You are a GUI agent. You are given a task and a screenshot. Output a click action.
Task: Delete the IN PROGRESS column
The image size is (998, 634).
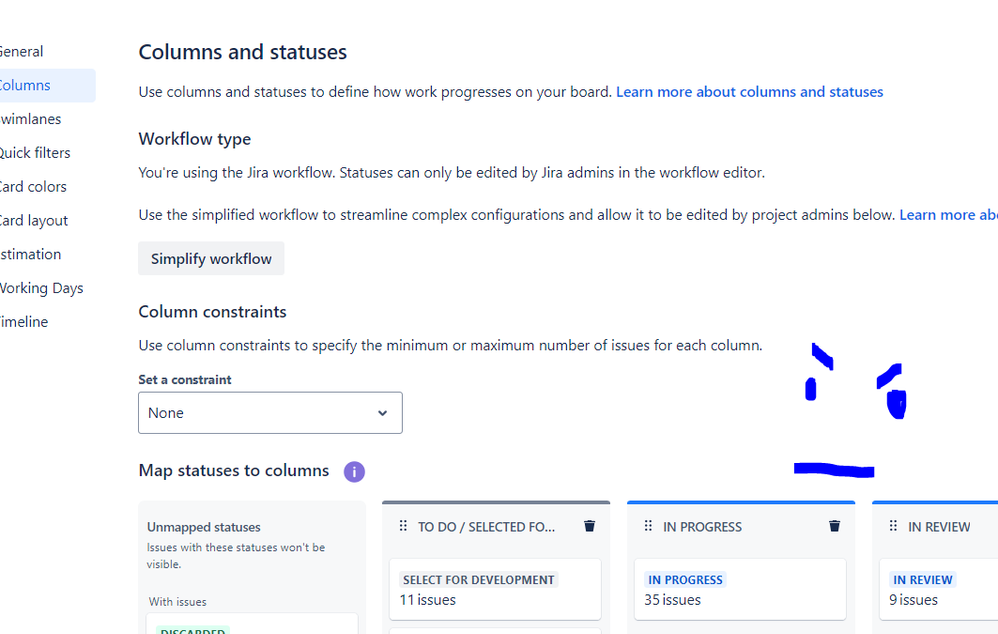click(x=834, y=526)
